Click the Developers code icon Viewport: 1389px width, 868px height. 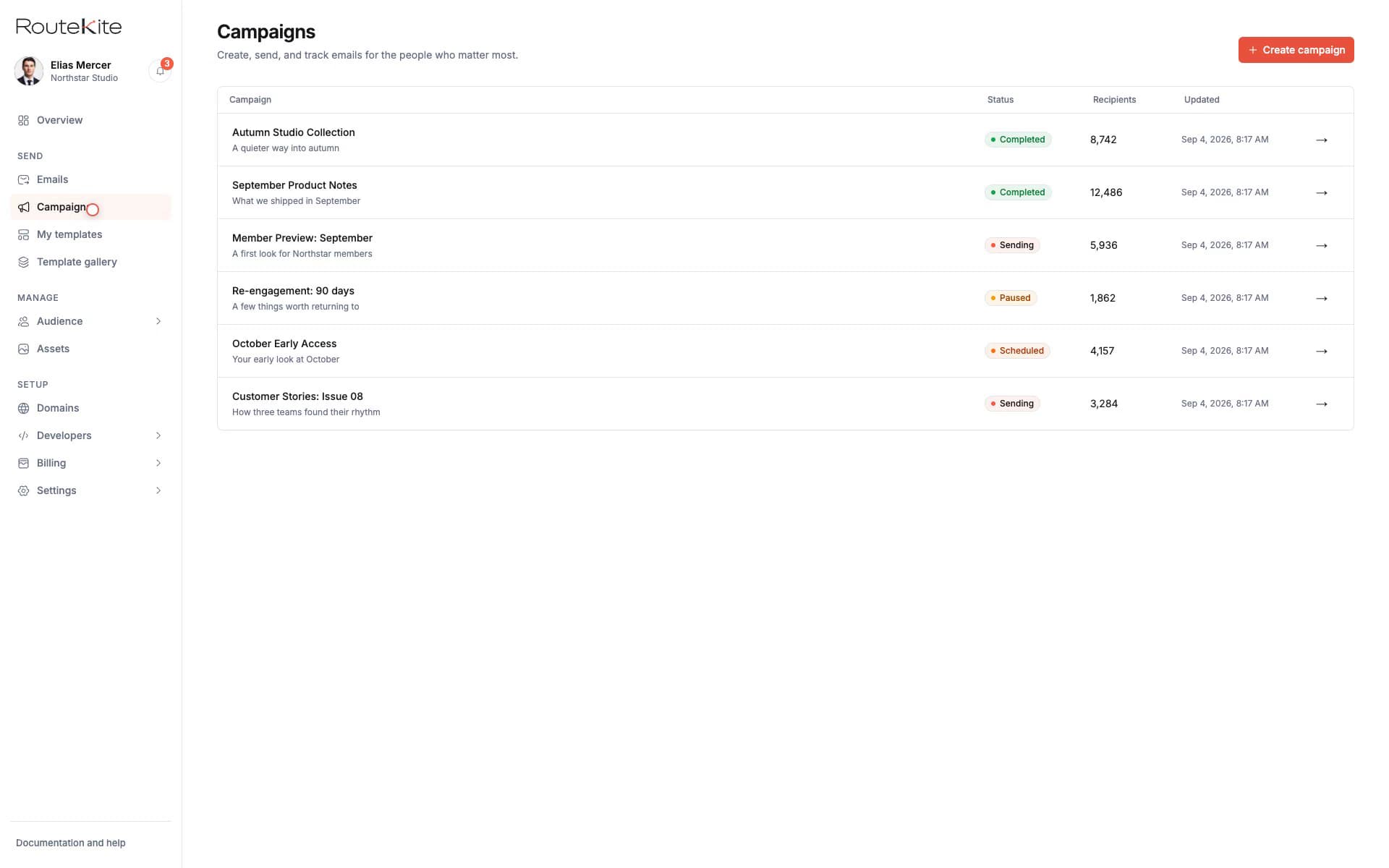point(23,435)
